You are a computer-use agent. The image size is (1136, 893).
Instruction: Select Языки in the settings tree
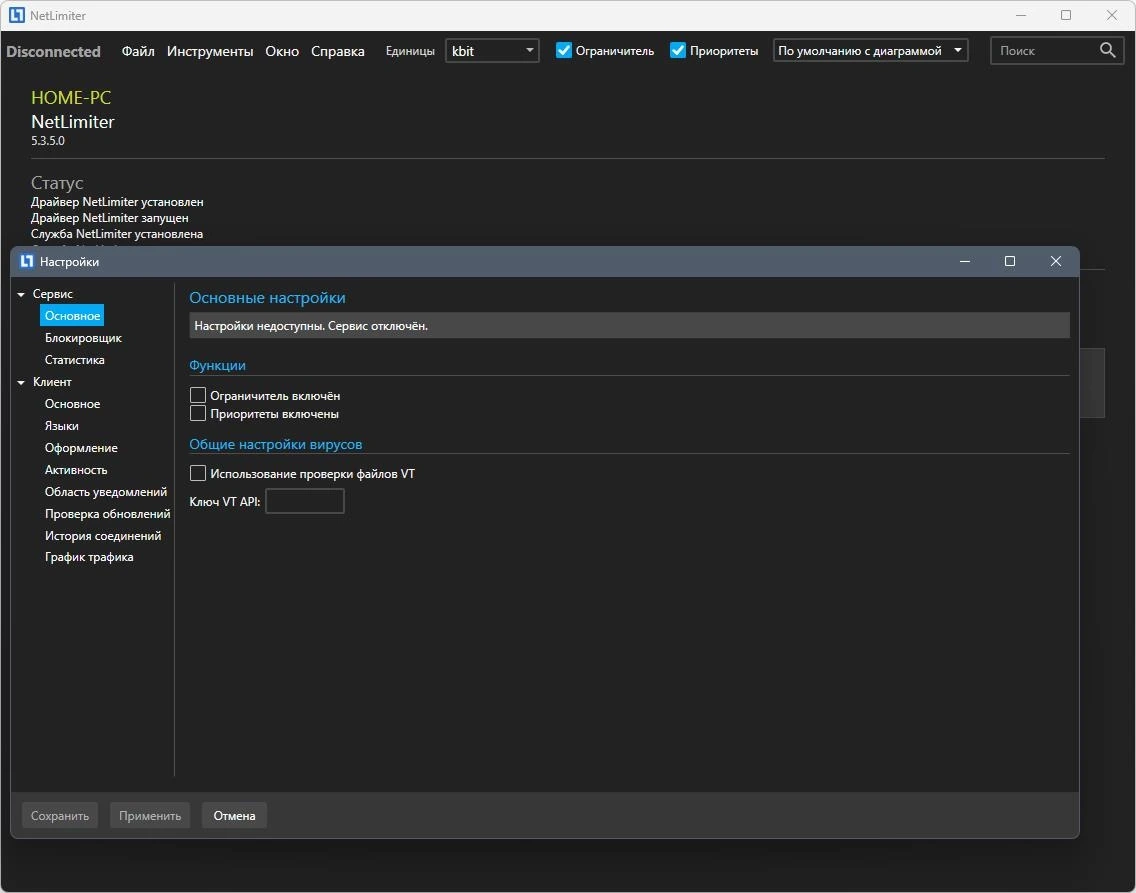[62, 426]
